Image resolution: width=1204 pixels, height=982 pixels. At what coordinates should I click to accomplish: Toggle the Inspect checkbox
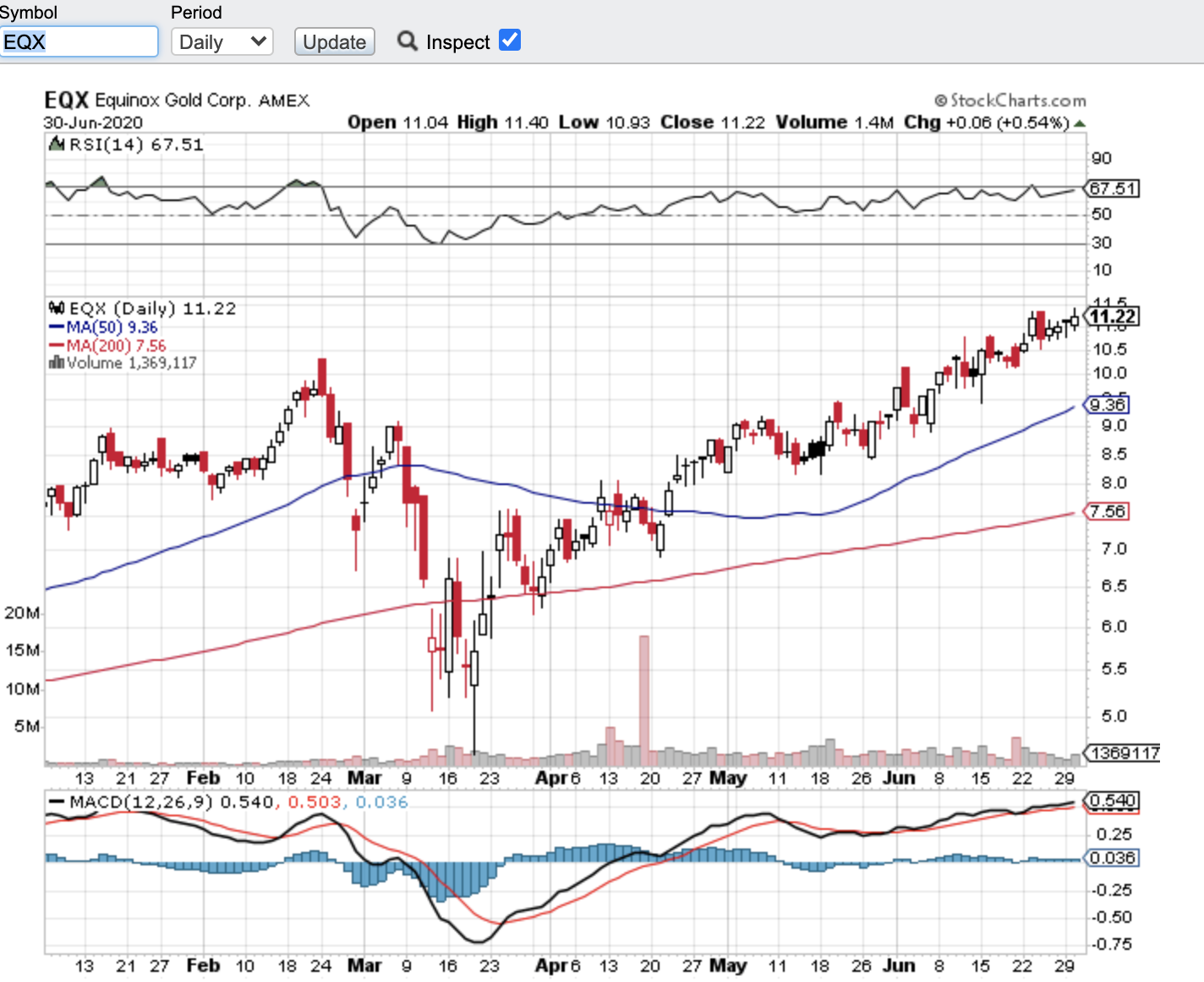[510, 40]
